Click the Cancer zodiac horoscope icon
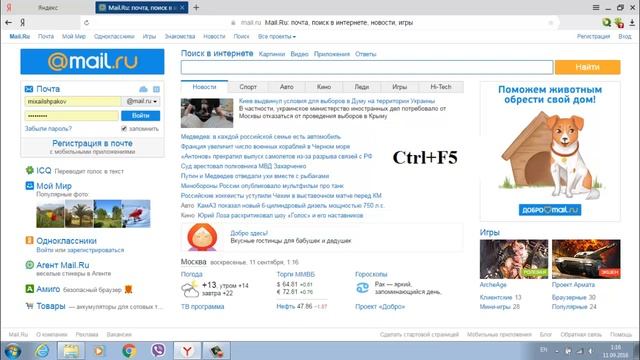 click(x=362, y=288)
